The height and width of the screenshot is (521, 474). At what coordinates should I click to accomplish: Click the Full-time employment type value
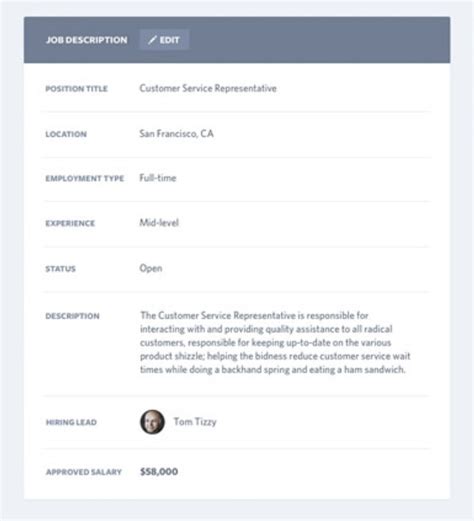pos(158,178)
